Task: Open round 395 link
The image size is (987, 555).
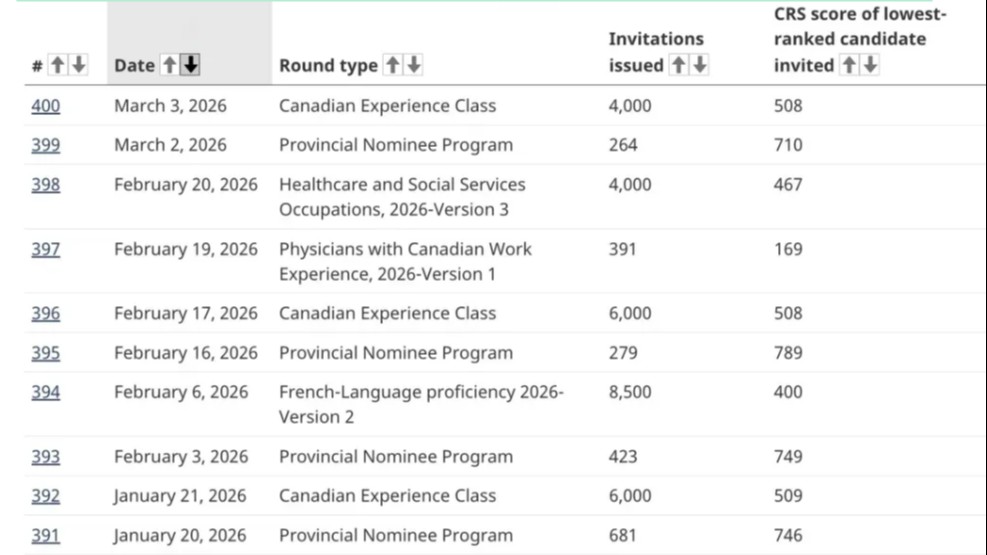Action: (x=45, y=353)
